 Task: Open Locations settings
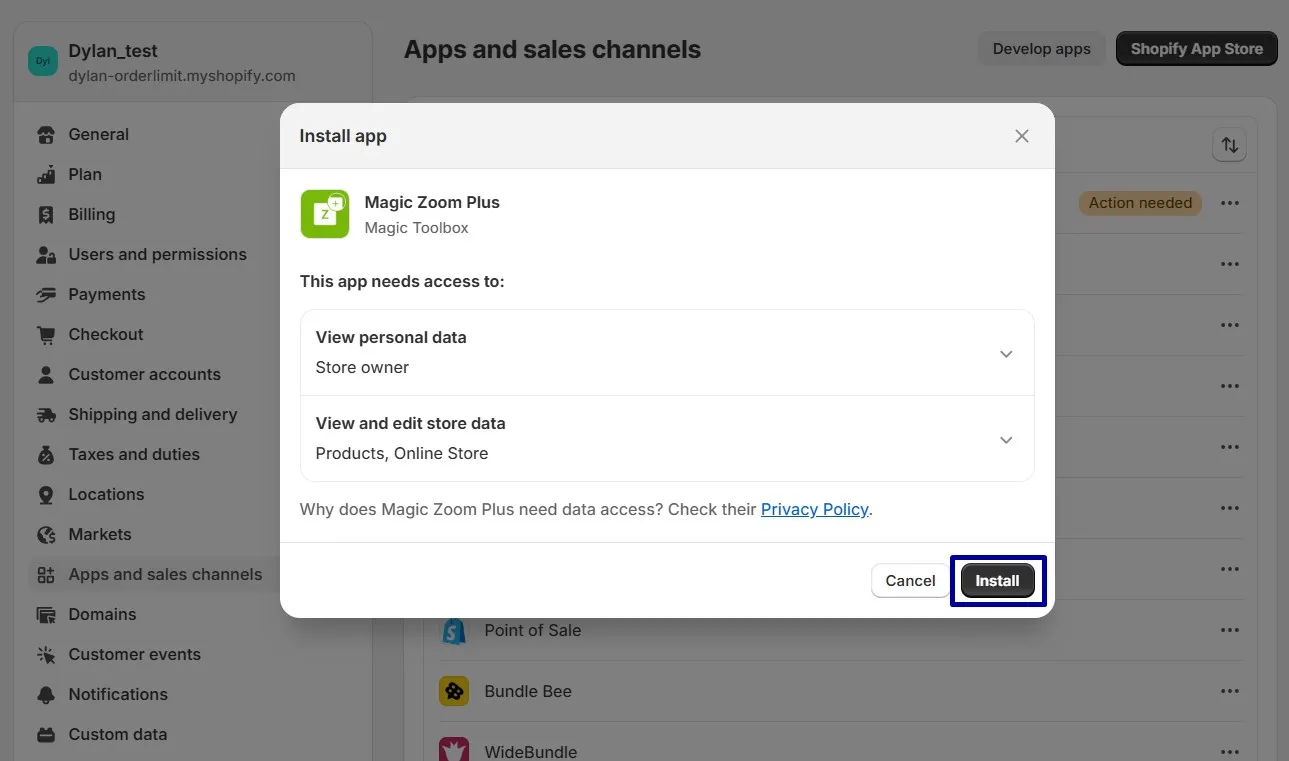pyautogui.click(x=106, y=494)
